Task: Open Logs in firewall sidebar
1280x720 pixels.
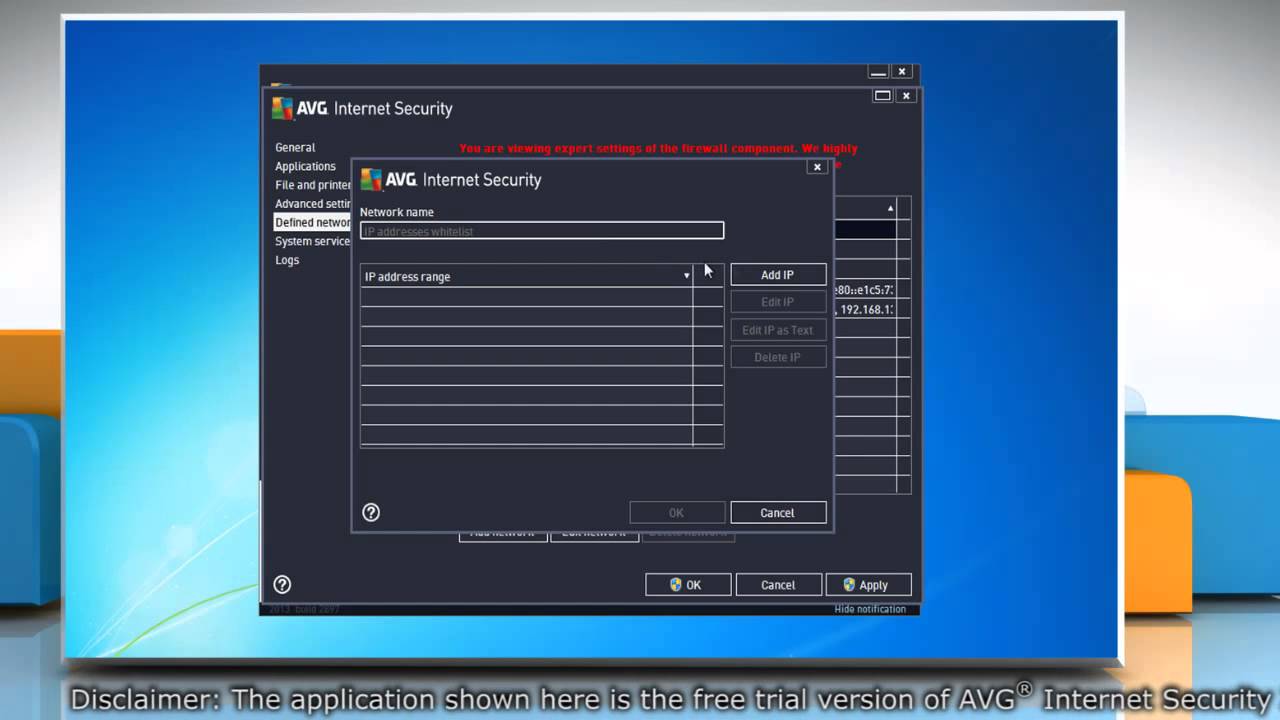Action: pos(287,260)
